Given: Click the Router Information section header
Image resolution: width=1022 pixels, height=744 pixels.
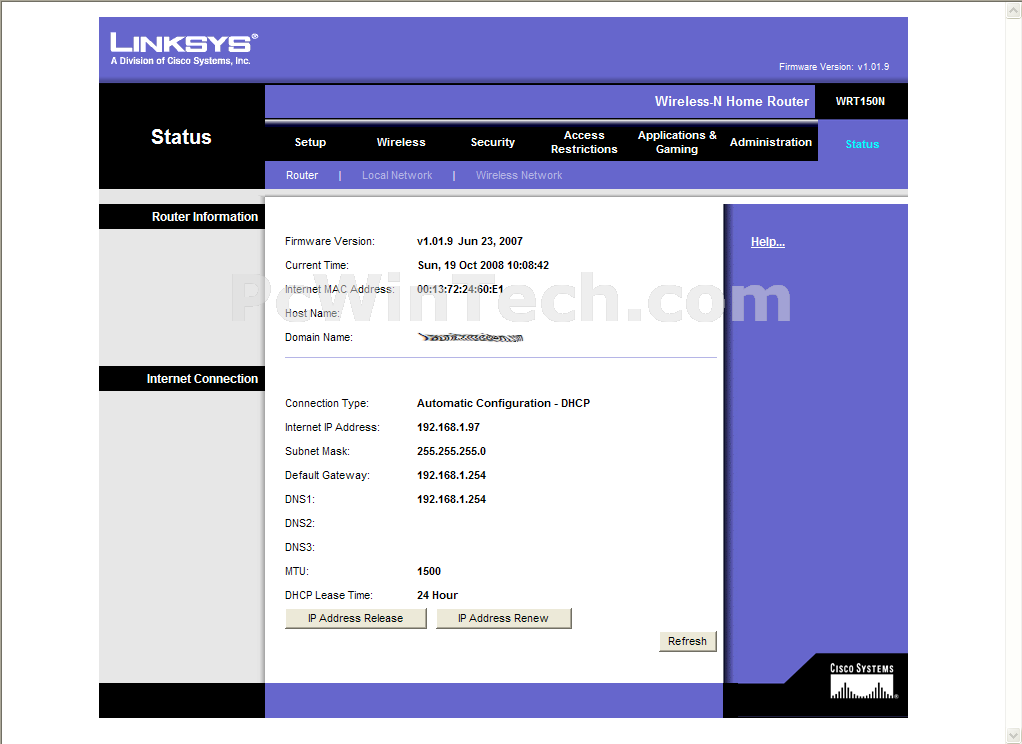Looking at the screenshot, I should (182, 216).
